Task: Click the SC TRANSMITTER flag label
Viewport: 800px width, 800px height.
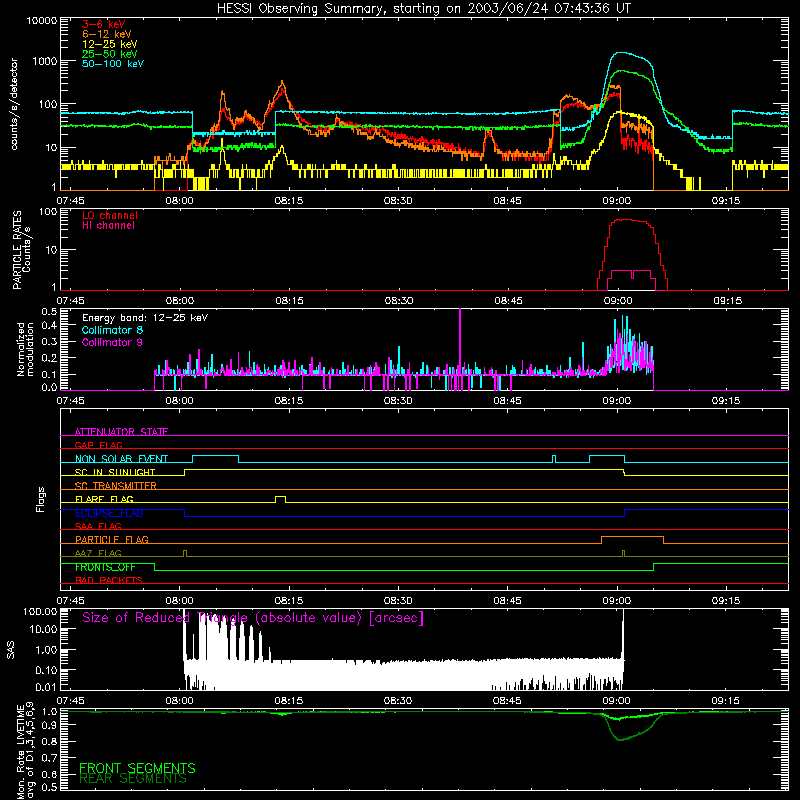Action: pos(116,485)
